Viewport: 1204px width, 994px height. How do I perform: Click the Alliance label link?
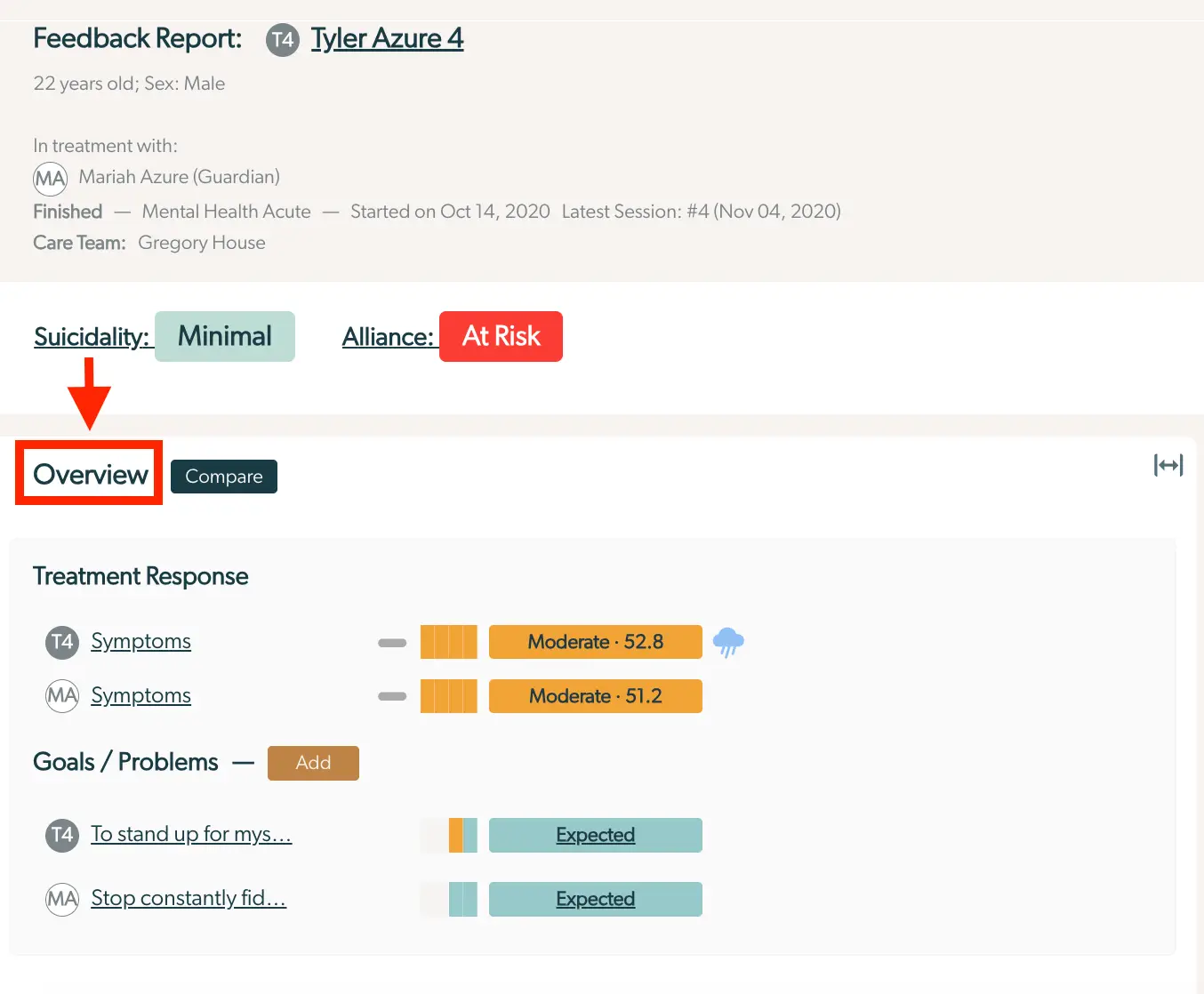tap(389, 337)
